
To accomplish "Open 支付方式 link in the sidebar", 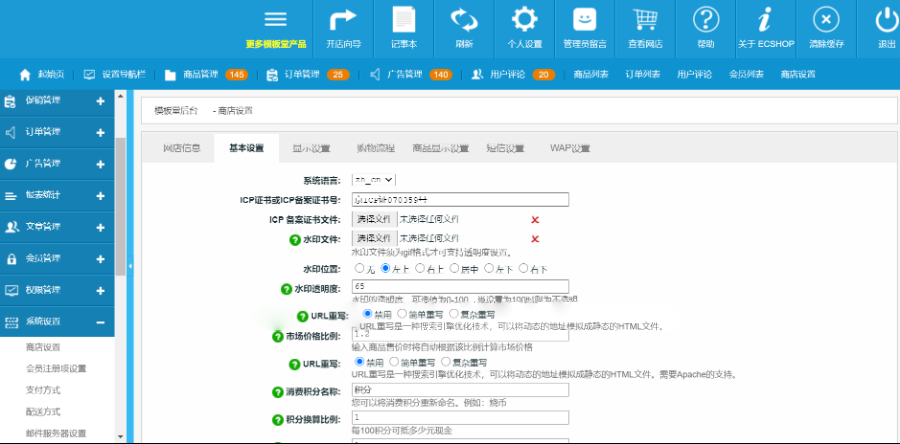I will [x=43, y=390].
